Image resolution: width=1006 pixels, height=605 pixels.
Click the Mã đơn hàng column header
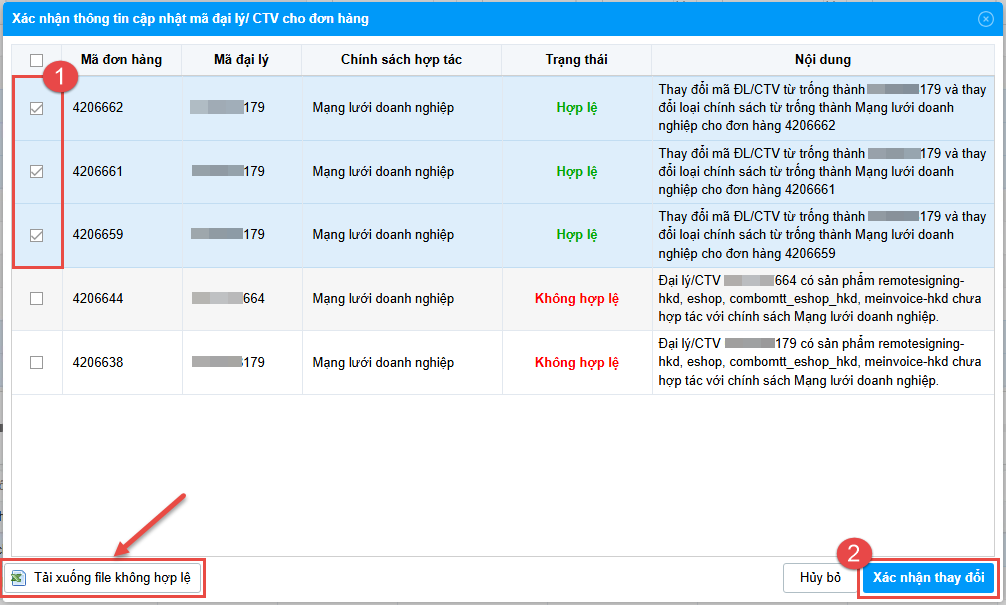[x=121, y=60]
